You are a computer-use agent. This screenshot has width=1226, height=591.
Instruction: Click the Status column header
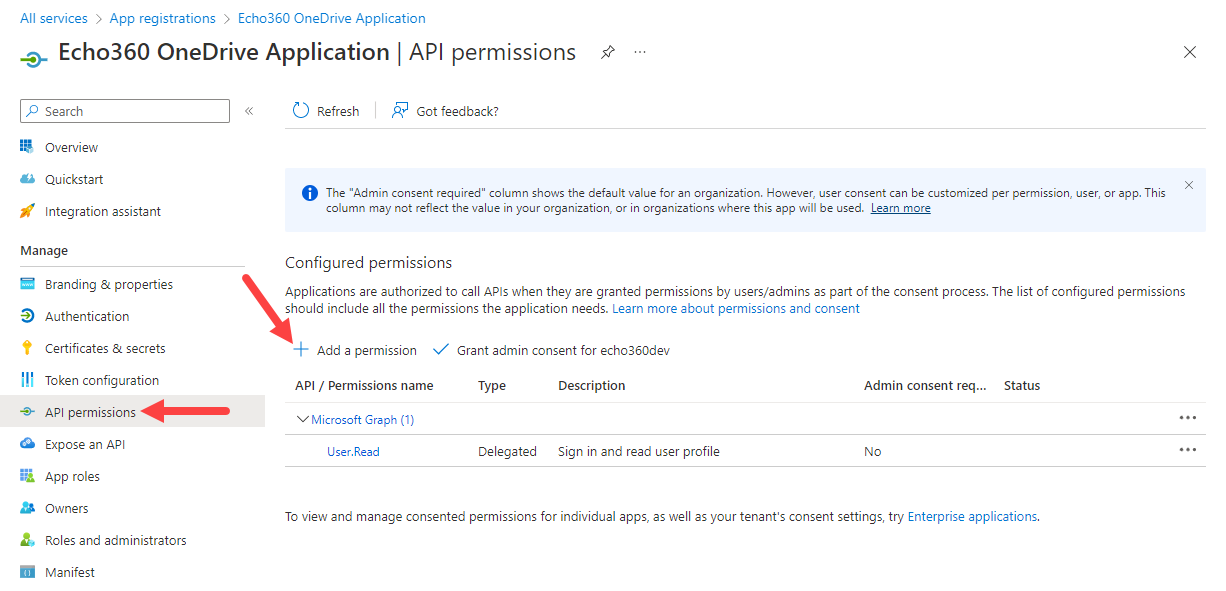[1022, 385]
